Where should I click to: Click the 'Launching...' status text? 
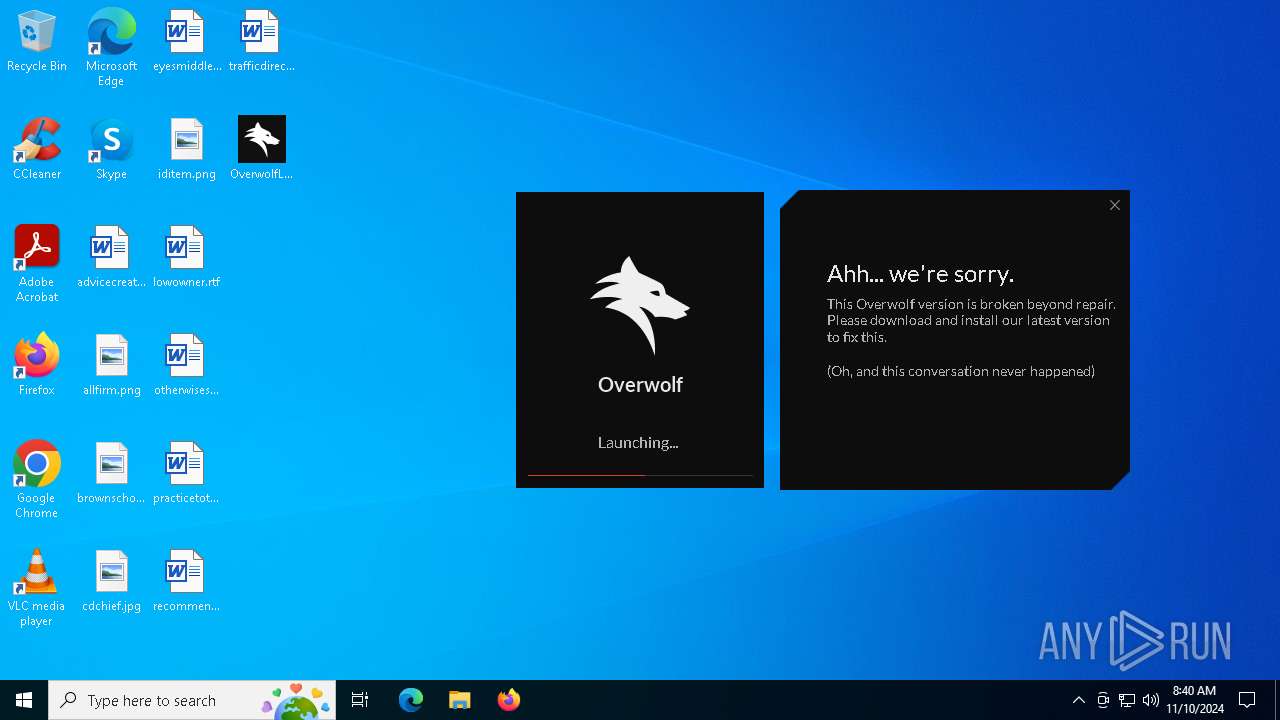(x=638, y=442)
